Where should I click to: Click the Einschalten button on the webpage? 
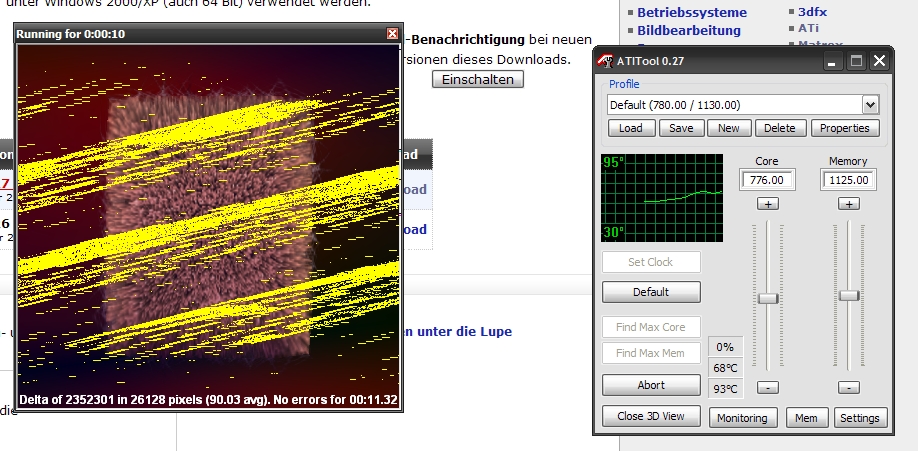[478, 79]
